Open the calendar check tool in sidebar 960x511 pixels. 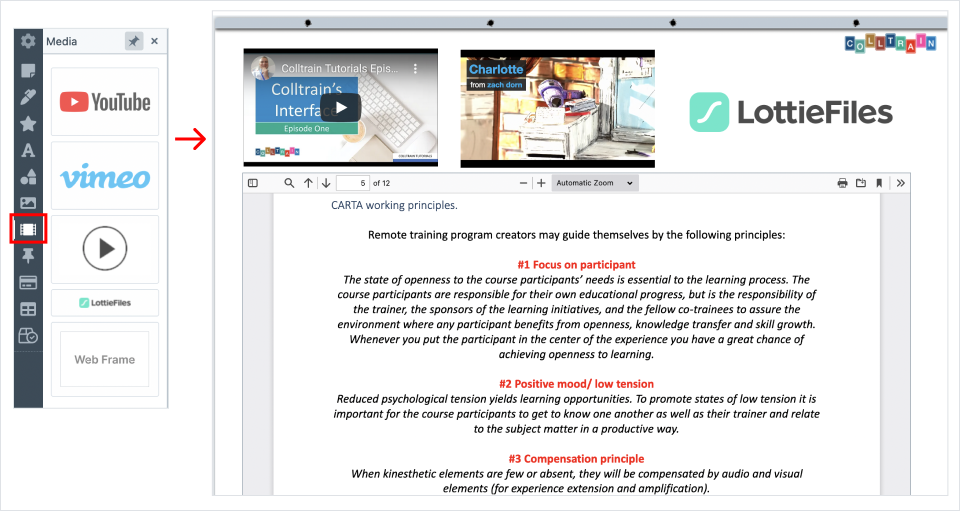pos(28,336)
